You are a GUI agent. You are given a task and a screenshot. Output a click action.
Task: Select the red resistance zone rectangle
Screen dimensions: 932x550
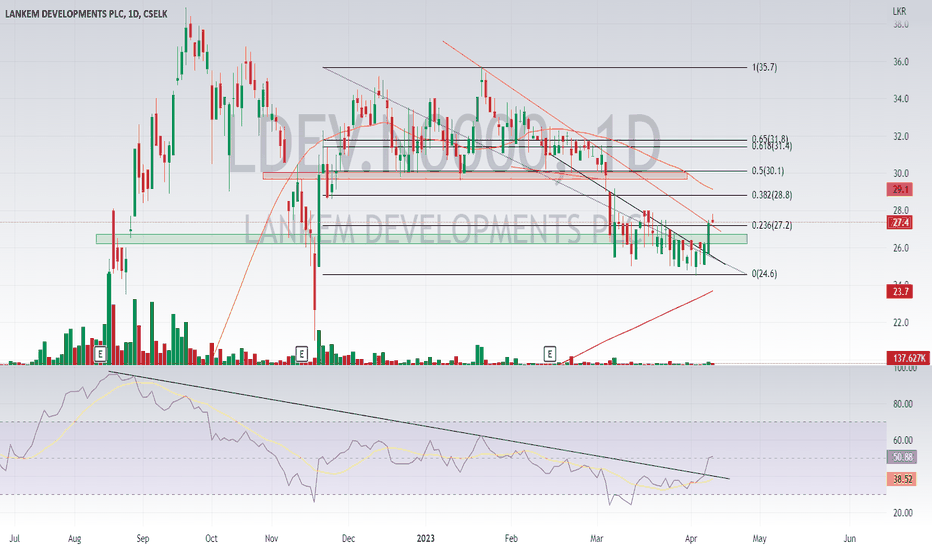point(475,176)
